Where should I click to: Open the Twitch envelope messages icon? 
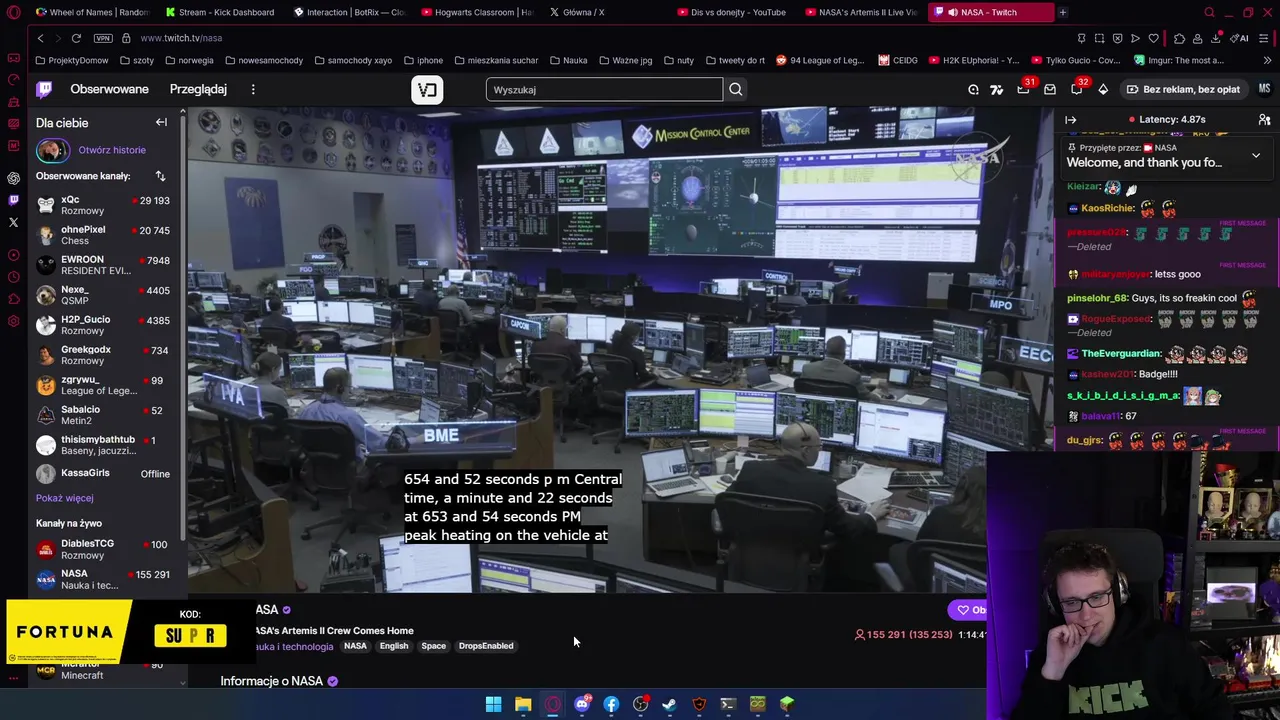coord(1050,89)
